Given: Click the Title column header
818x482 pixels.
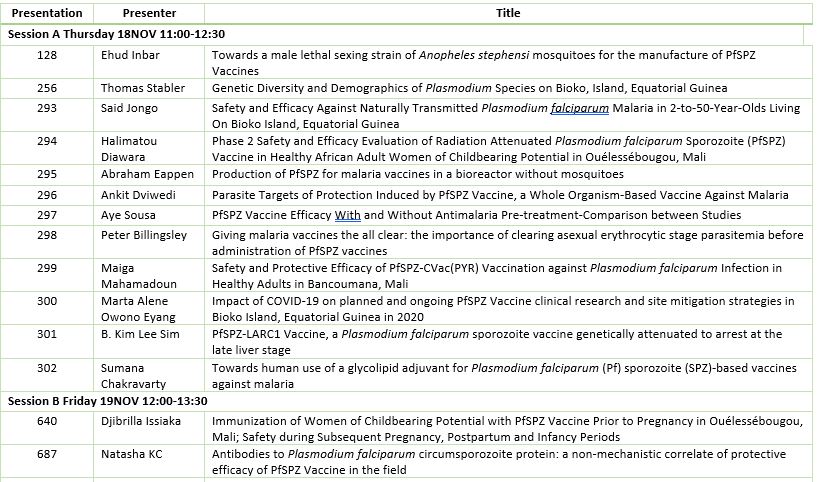Looking at the screenshot, I should [507, 13].
